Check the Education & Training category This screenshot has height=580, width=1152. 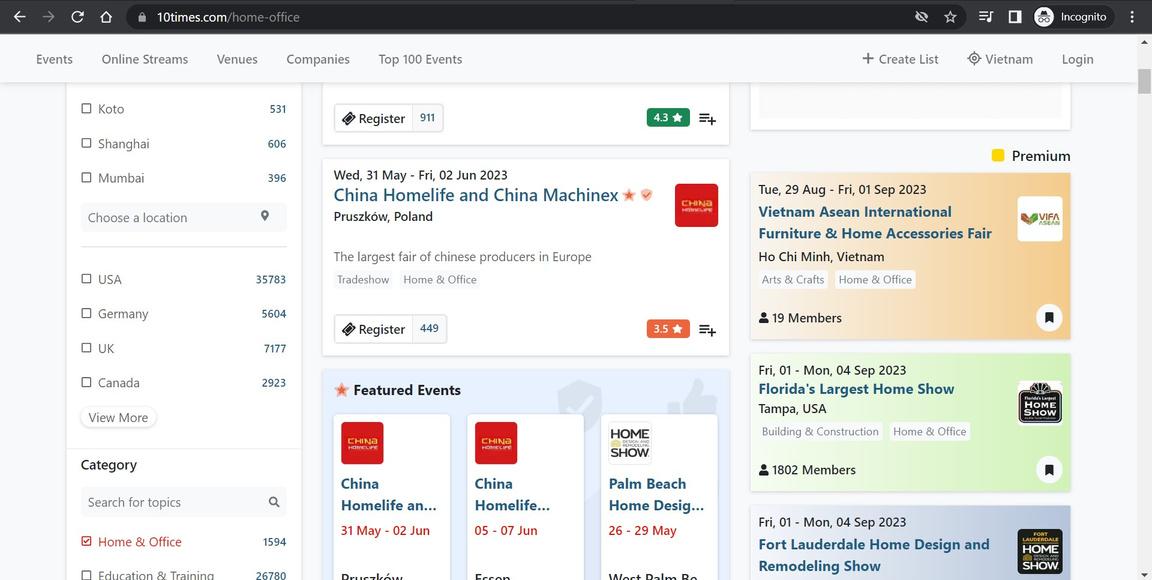click(x=87, y=575)
